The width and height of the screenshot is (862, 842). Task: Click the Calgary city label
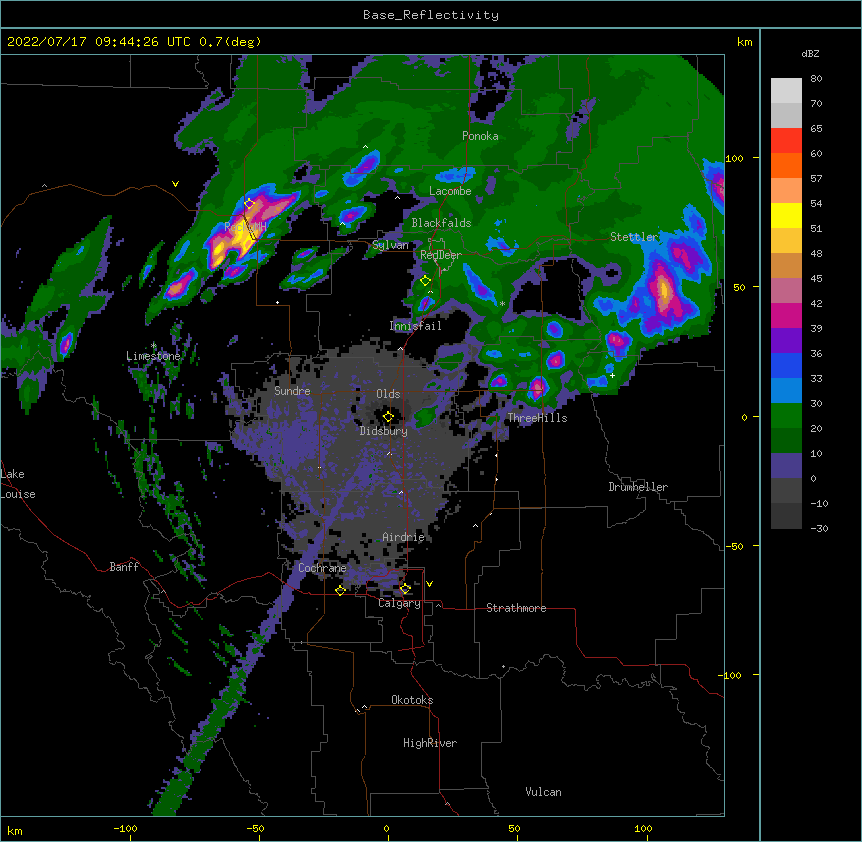[399, 603]
